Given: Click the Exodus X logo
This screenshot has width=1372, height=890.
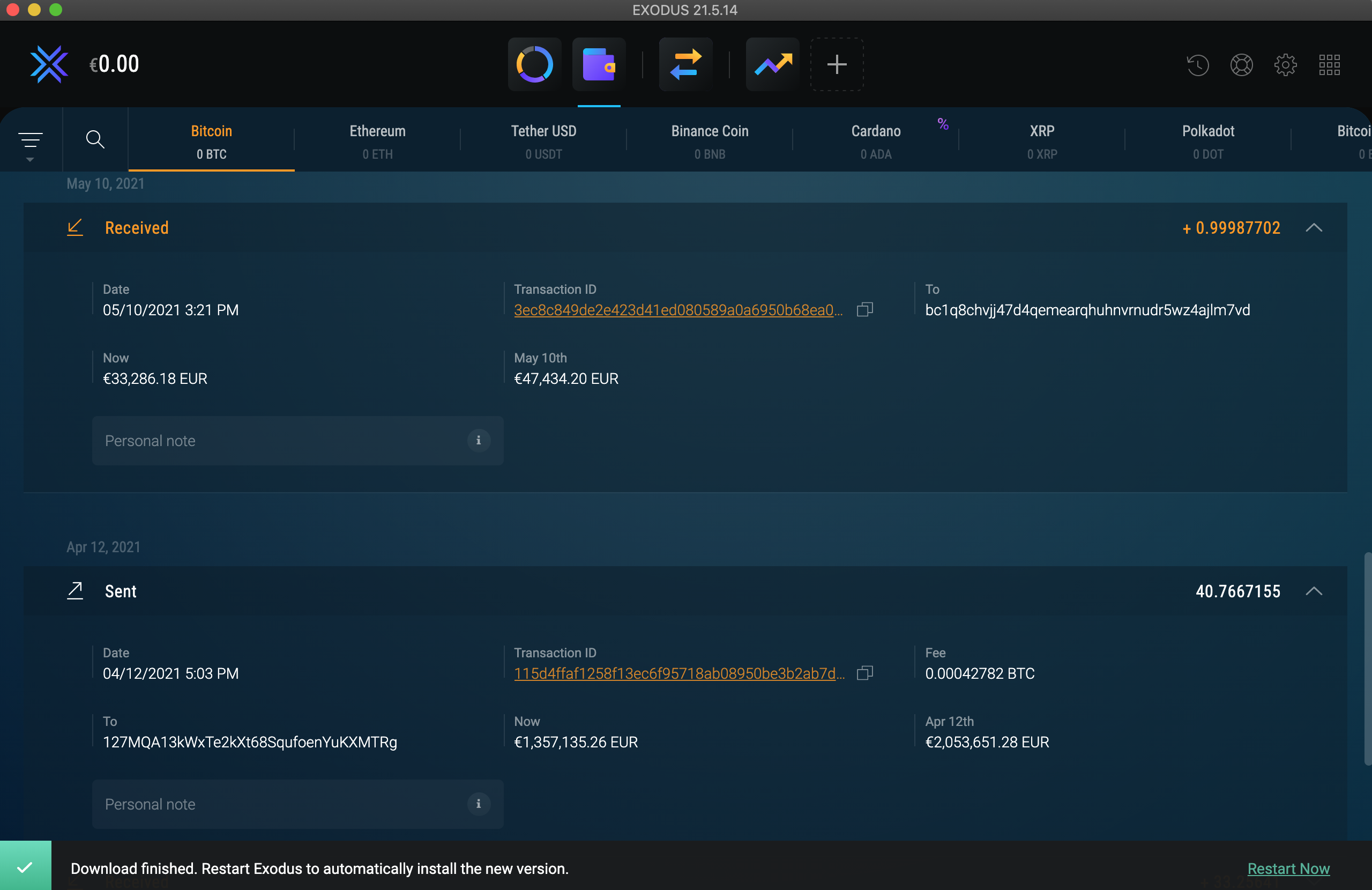Looking at the screenshot, I should point(49,64).
